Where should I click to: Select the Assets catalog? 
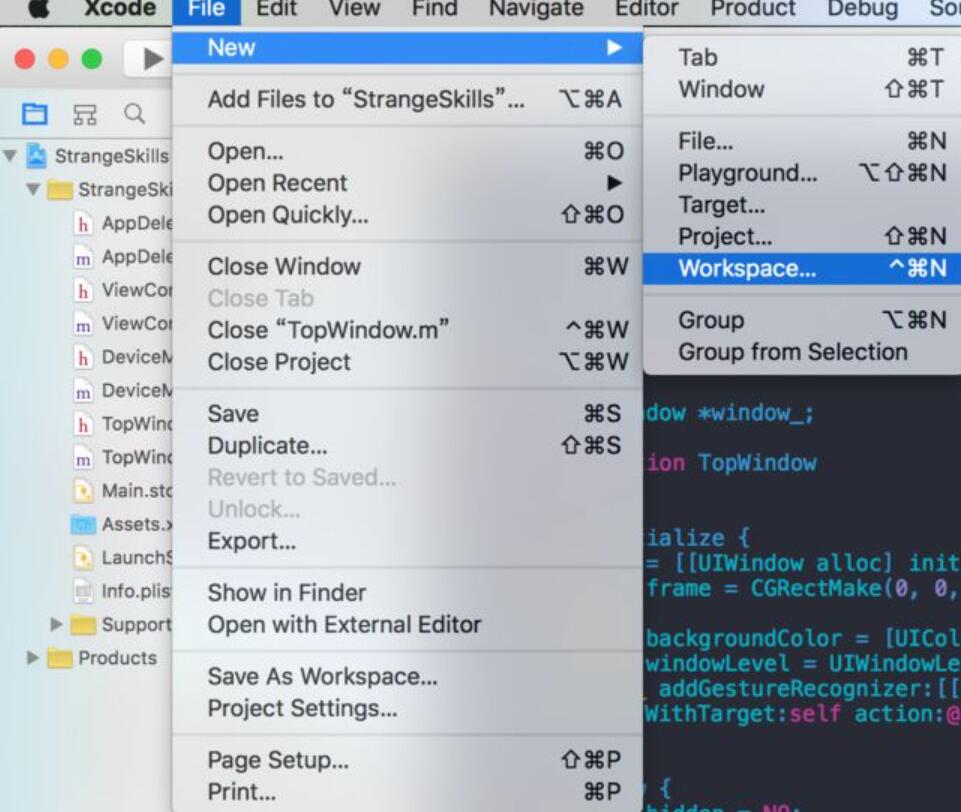tap(137, 524)
